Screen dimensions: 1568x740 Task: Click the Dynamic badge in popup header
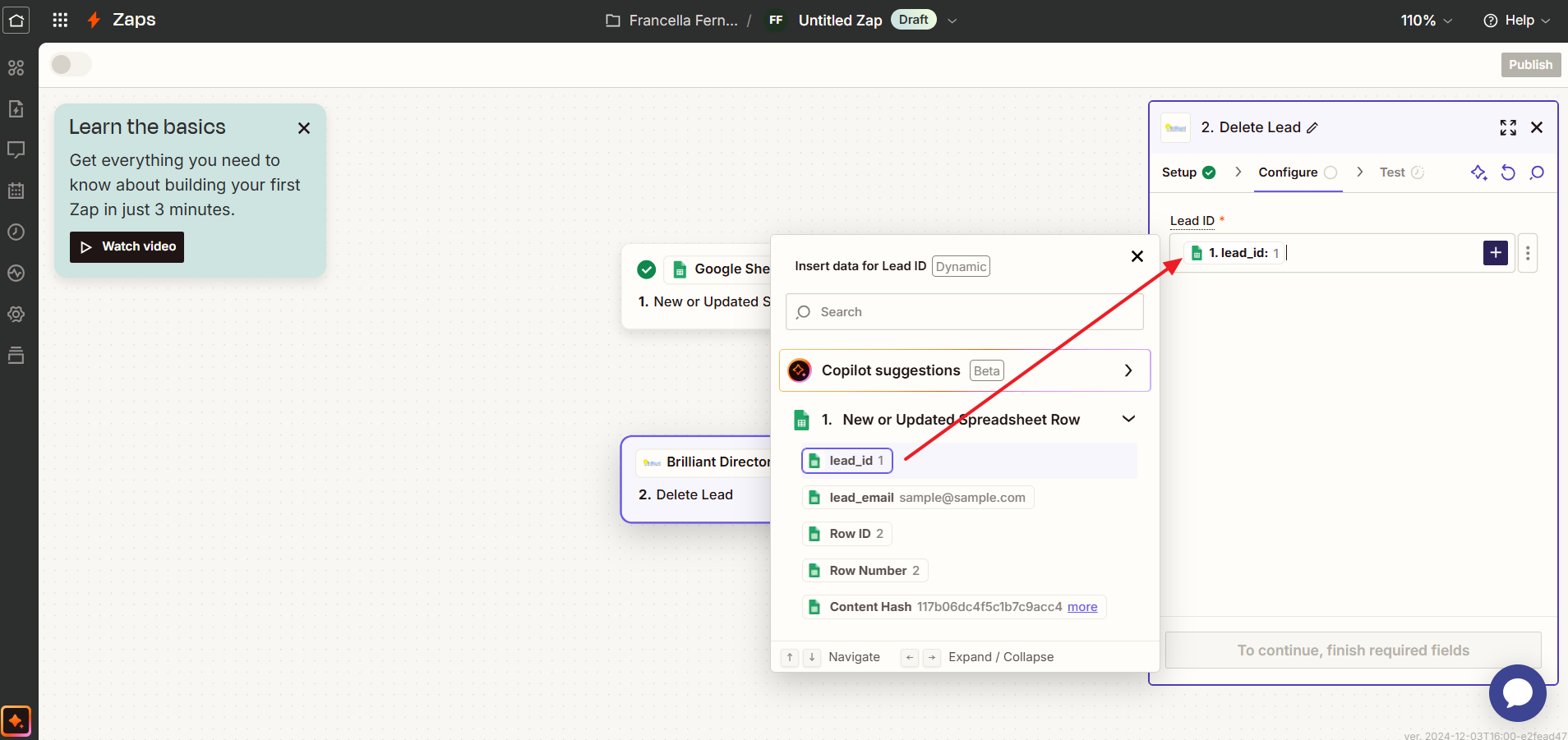tap(961, 267)
